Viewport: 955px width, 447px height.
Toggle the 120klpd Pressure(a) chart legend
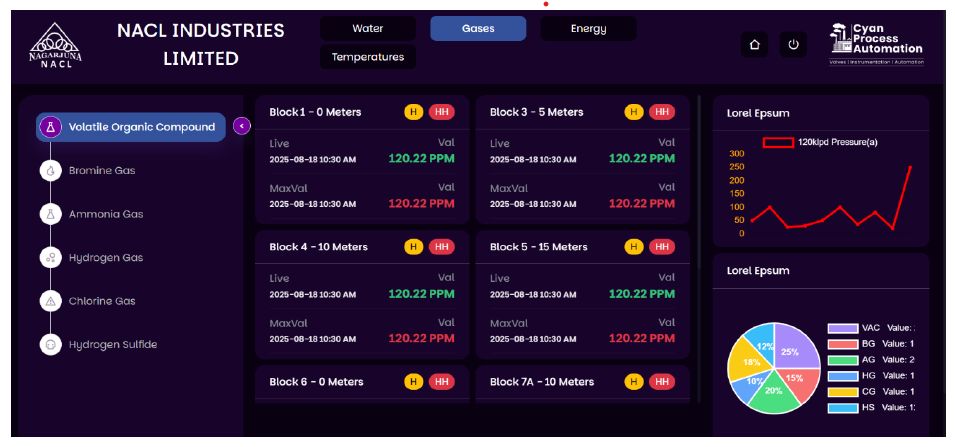pyautogui.click(x=779, y=143)
